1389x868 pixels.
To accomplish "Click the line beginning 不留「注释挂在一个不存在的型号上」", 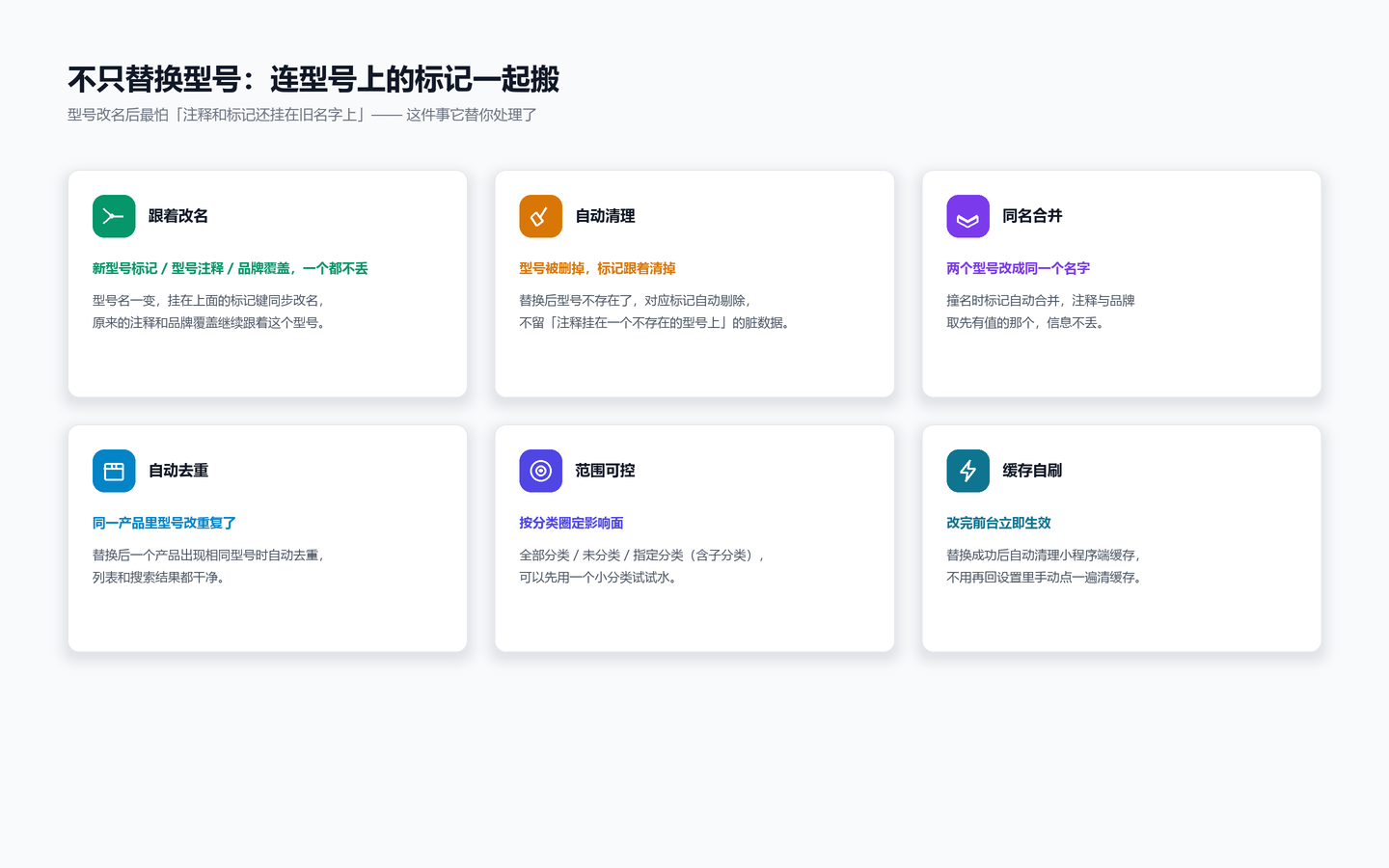I will point(657,323).
